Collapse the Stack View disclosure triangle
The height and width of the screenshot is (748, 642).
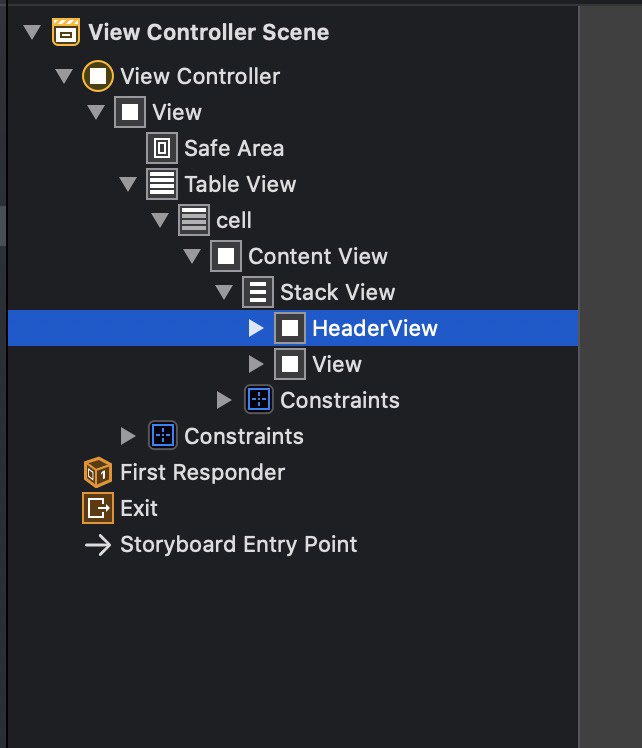[224, 292]
